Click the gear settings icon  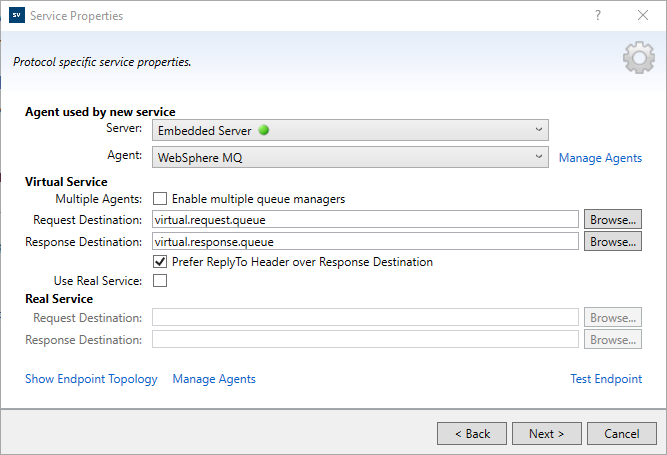click(x=638, y=59)
